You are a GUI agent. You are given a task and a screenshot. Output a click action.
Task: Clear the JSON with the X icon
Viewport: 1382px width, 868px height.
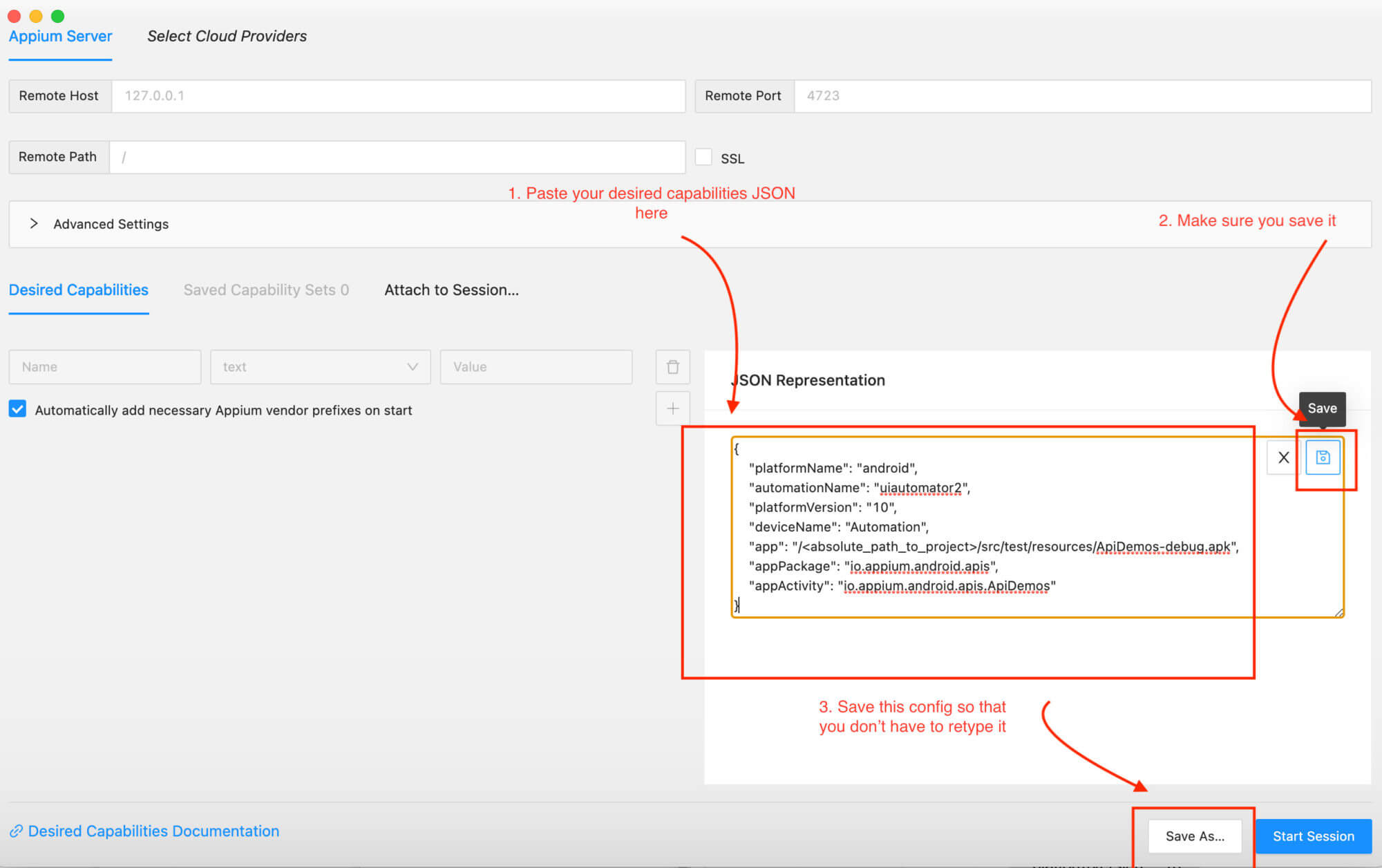click(x=1283, y=457)
